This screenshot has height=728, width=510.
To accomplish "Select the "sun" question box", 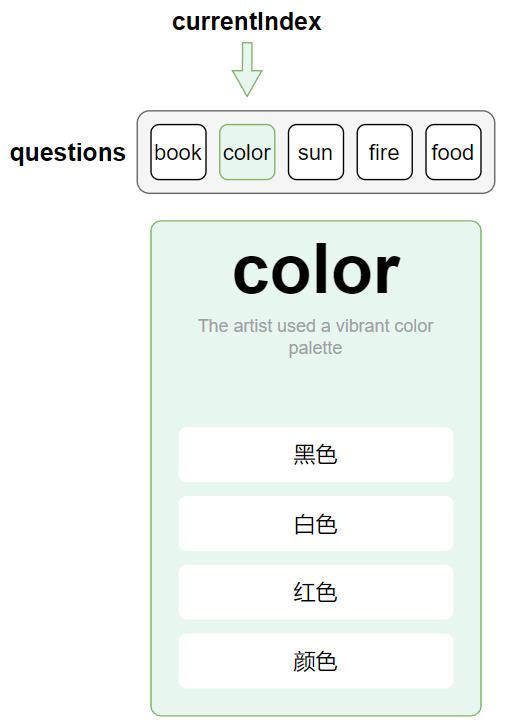I will pyautogui.click(x=316, y=152).
